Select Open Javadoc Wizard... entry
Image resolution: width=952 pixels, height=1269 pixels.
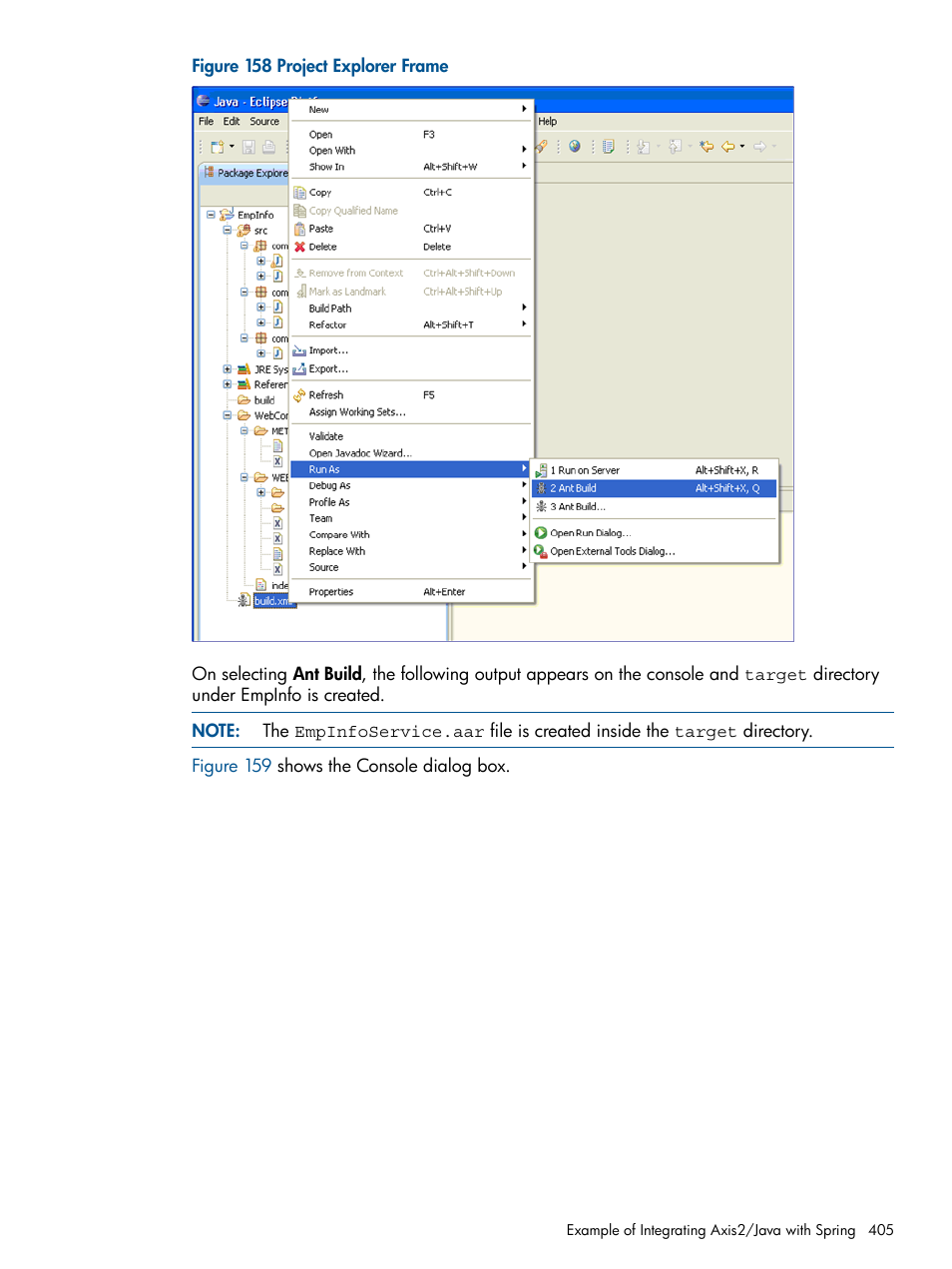click(411, 453)
